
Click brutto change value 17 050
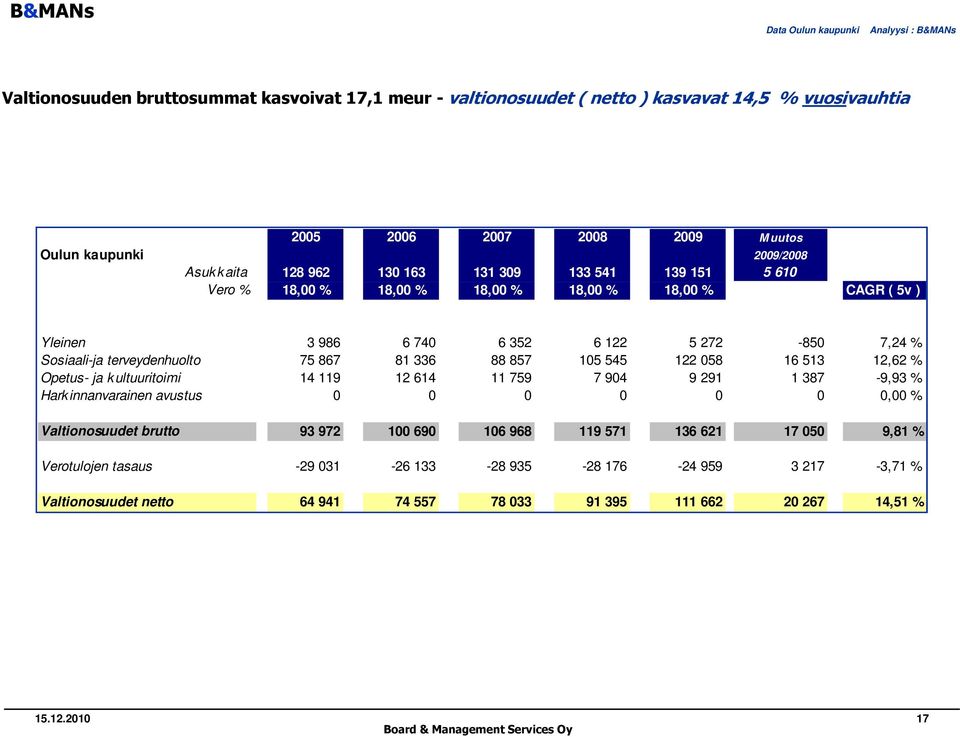point(804,432)
